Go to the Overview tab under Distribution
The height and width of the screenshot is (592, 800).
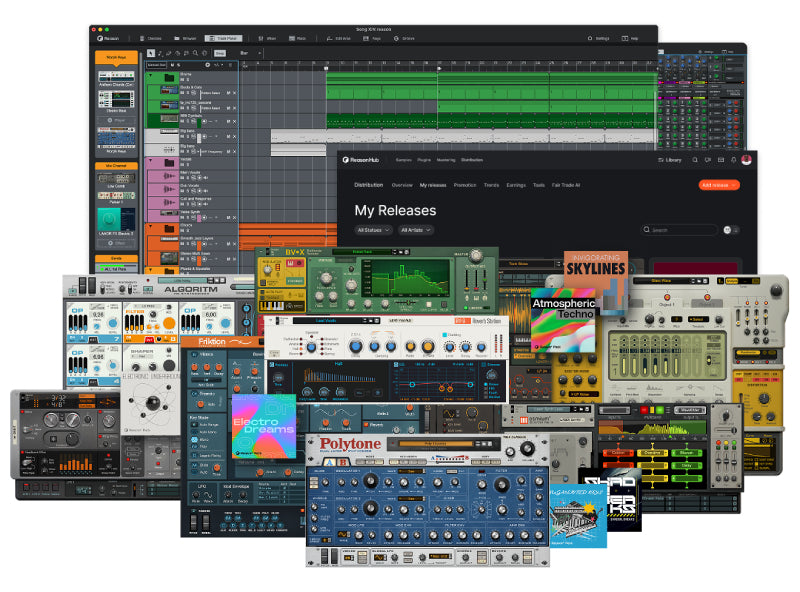(x=402, y=185)
